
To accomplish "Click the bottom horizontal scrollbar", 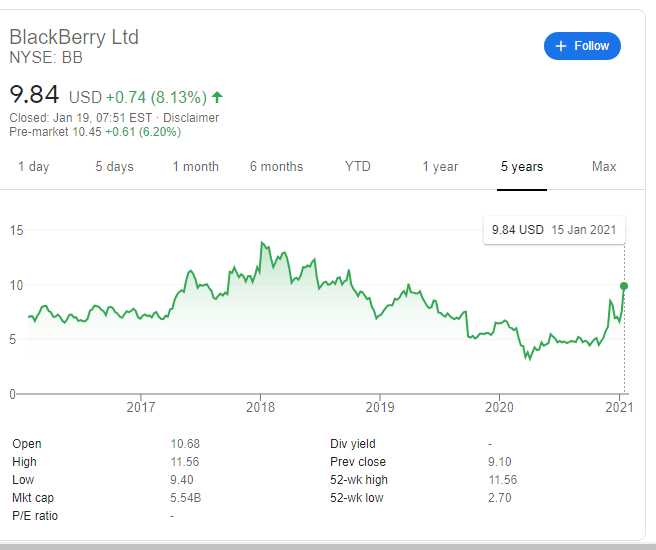I will [x=328, y=546].
